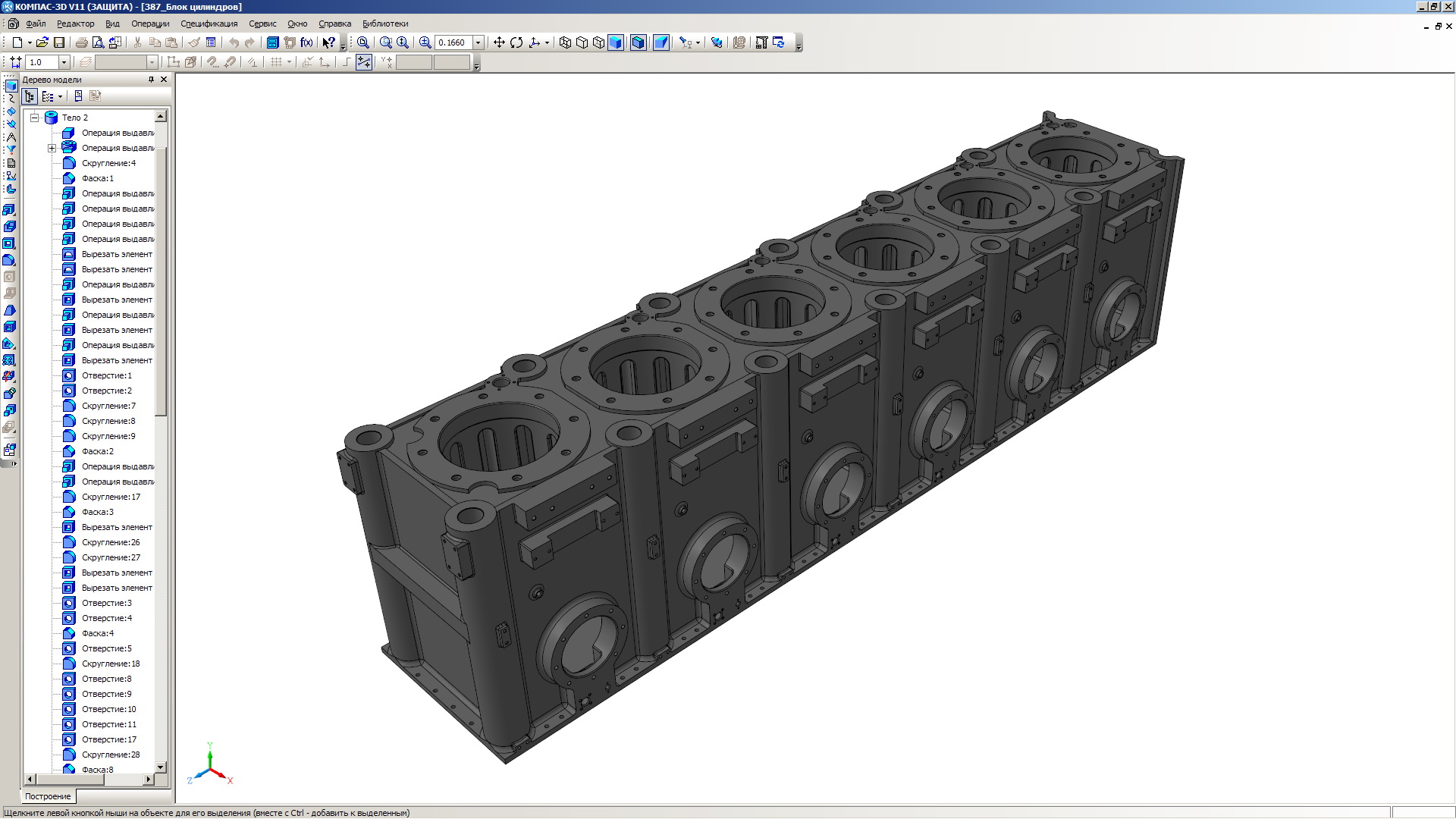Switch to wireframe display mode

coord(565,42)
